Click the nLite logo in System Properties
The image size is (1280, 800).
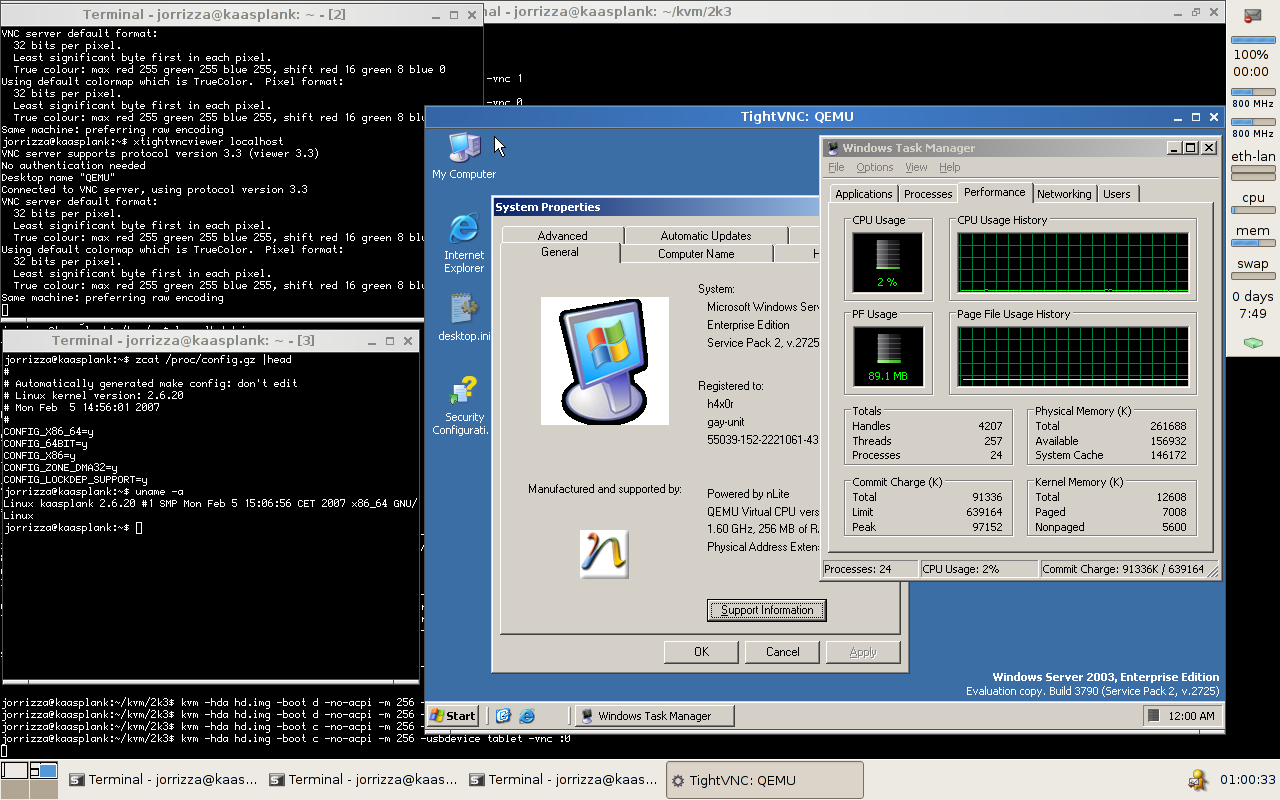[604, 554]
